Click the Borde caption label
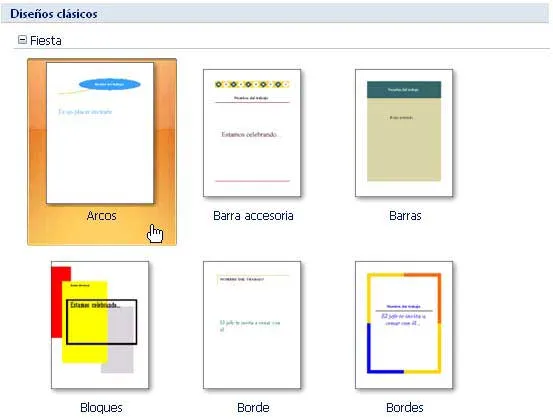 pos(253,407)
